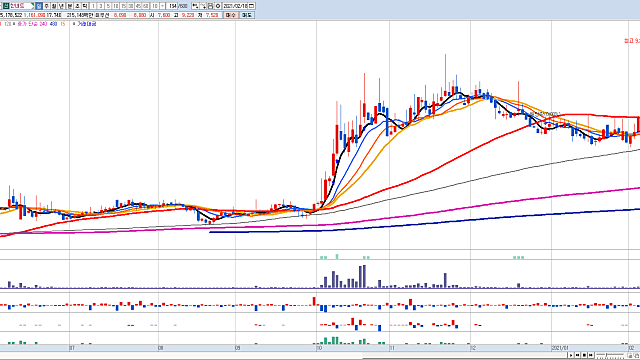Viewport: 640px width, 360px height.
Task: Select the yearly (년) chart period
Action: (62, 6)
